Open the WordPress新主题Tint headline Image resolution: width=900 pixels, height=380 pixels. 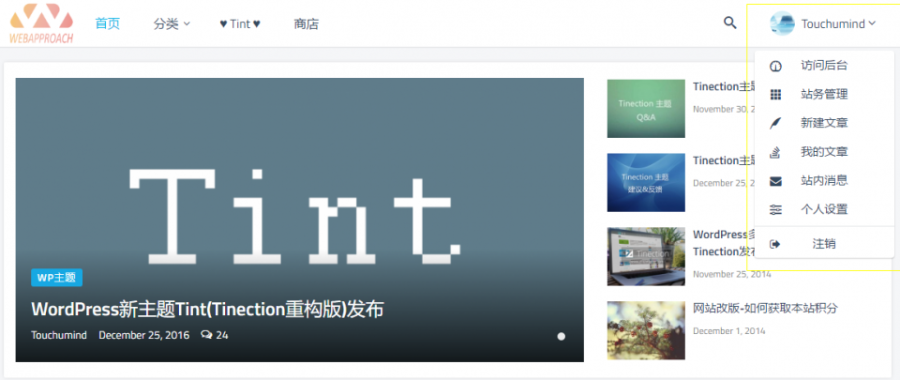[207, 310]
